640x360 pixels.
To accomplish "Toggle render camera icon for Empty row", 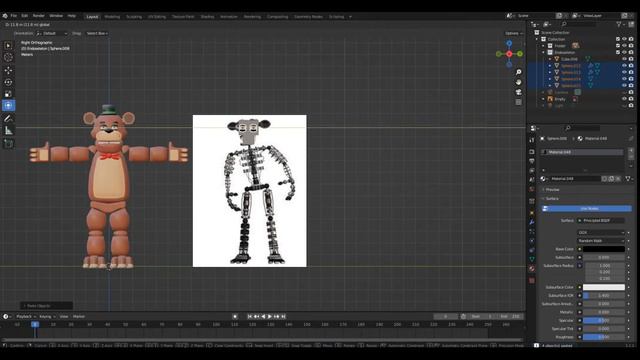I will (631, 99).
